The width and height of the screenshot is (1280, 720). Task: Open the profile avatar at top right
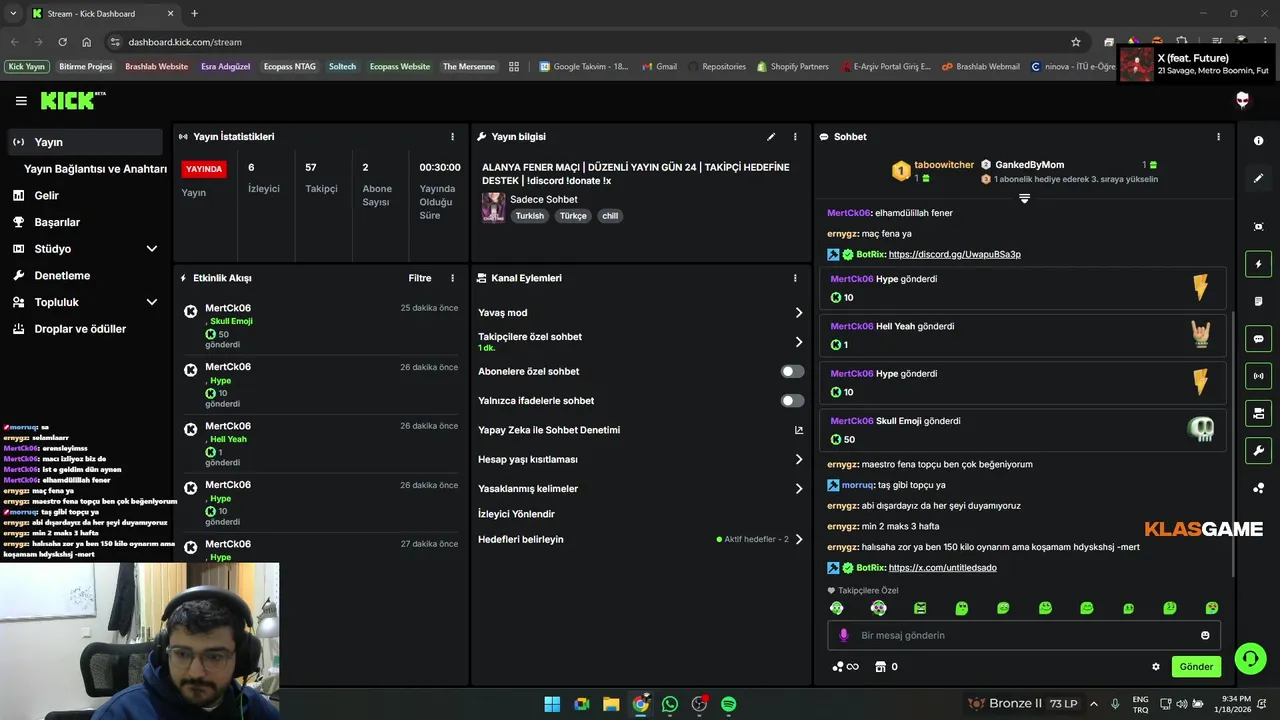1243,100
